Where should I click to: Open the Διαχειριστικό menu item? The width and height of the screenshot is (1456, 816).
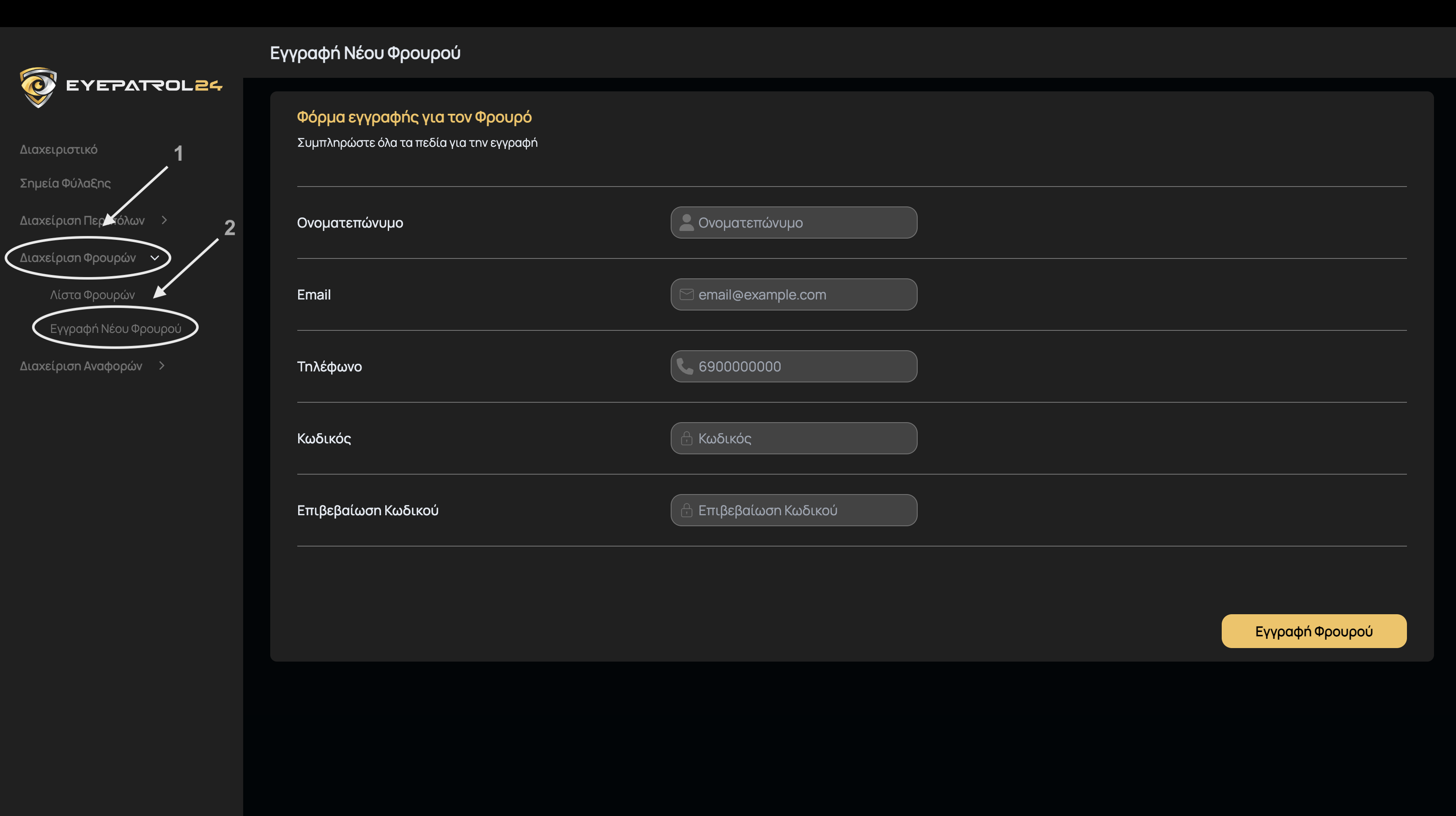(59, 149)
